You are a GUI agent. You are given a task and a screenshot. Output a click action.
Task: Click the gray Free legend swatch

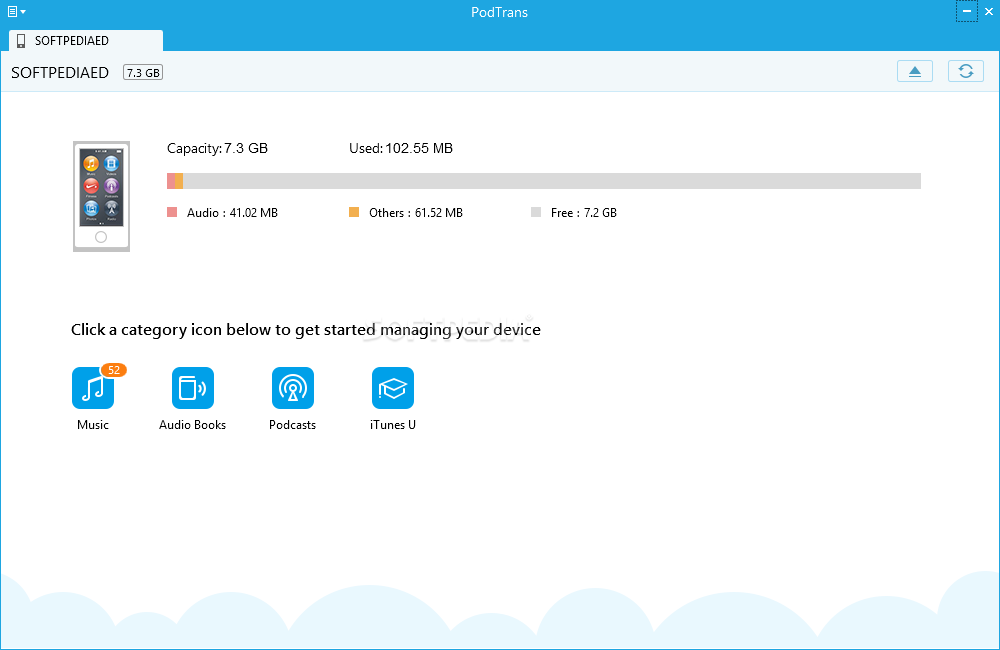[x=536, y=212]
